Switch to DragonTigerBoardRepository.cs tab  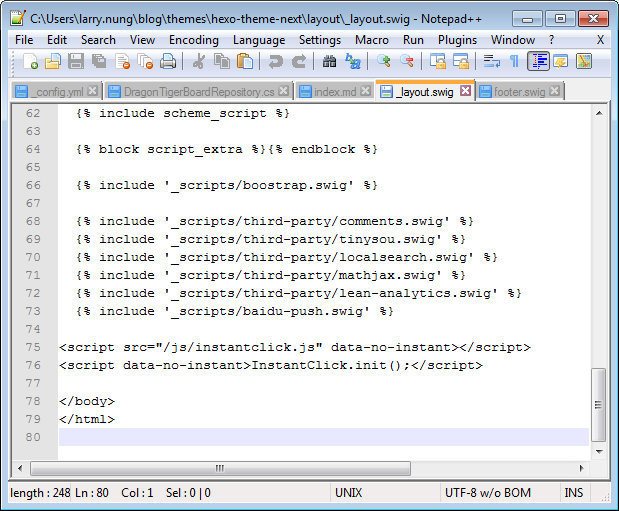pos(199,92)
